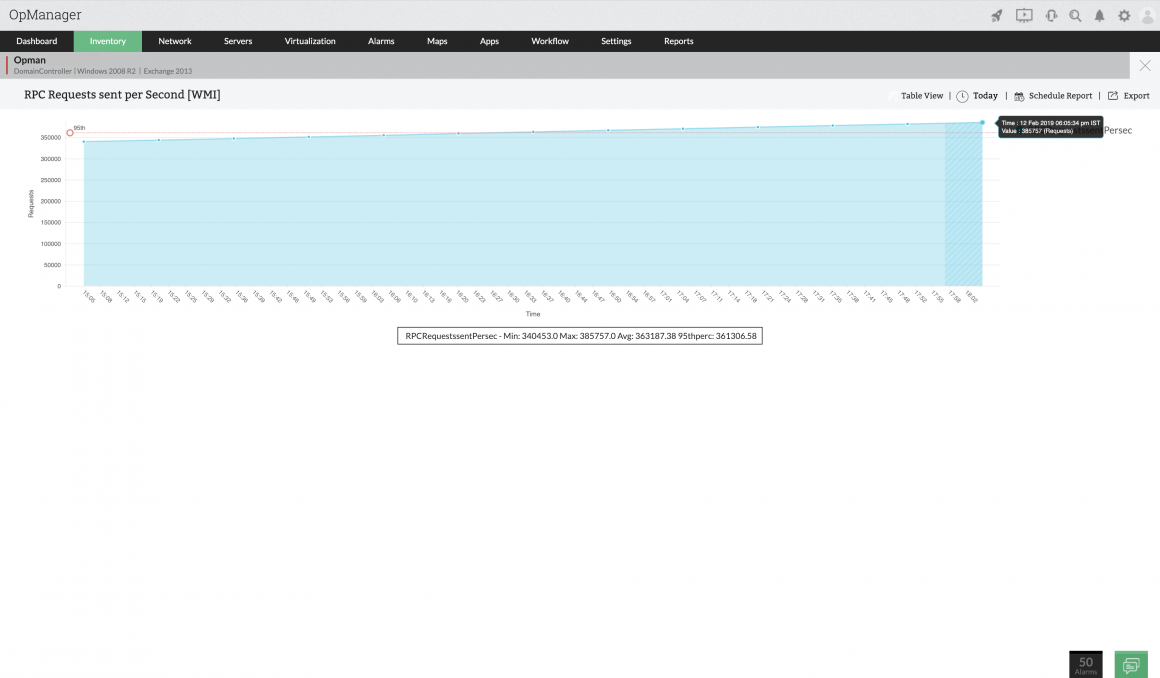Click the rocket quick-start icon
Screen dimensions: 1160x678
[x=997, y=16]
